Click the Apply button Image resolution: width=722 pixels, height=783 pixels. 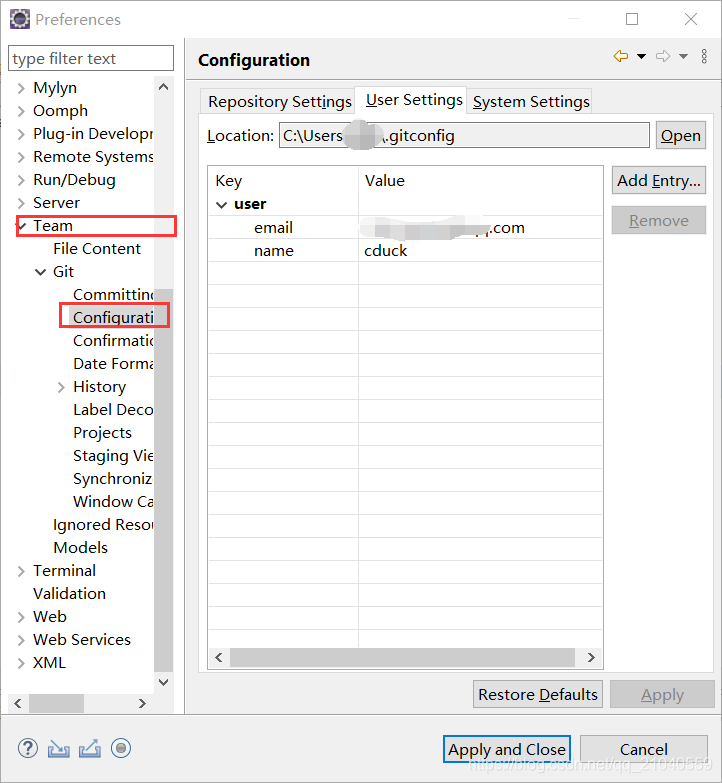tap(662, 694)
